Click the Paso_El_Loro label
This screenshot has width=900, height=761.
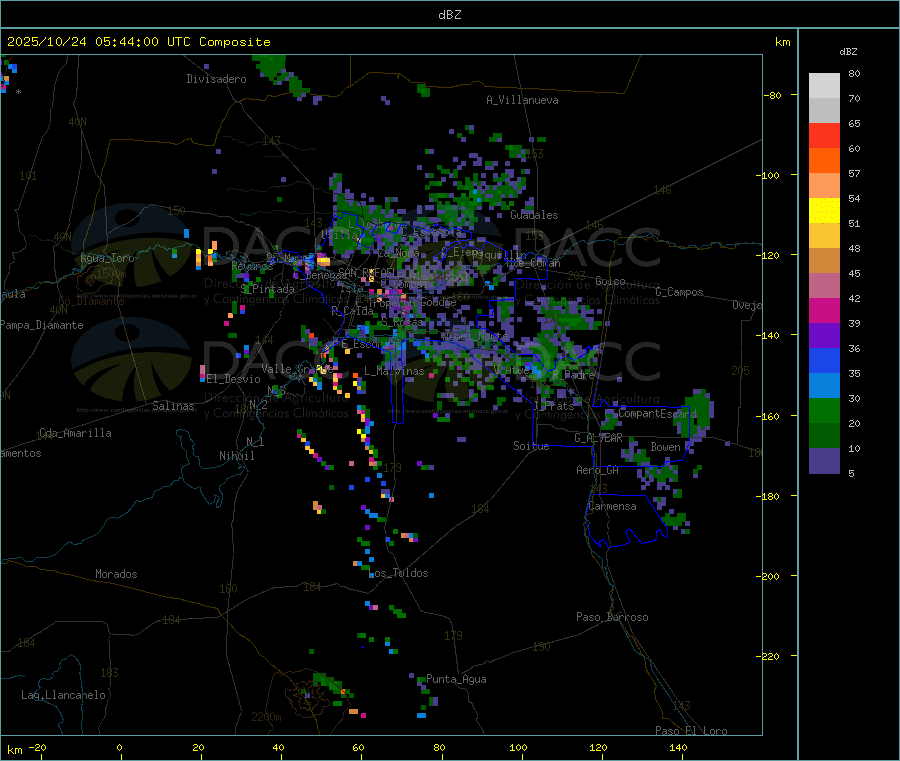point(691,731)
